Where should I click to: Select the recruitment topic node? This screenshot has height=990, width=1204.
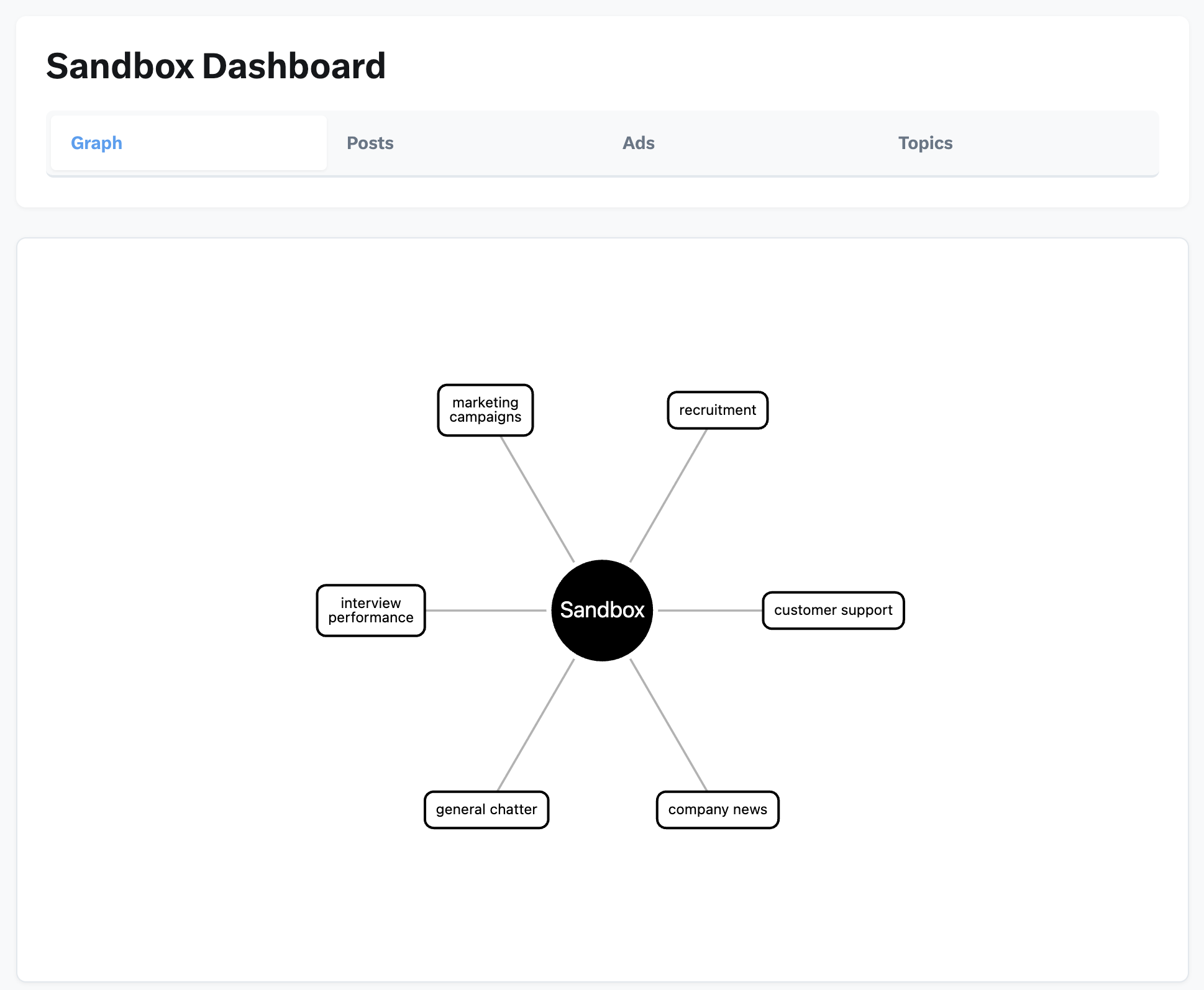pos(718,410)
